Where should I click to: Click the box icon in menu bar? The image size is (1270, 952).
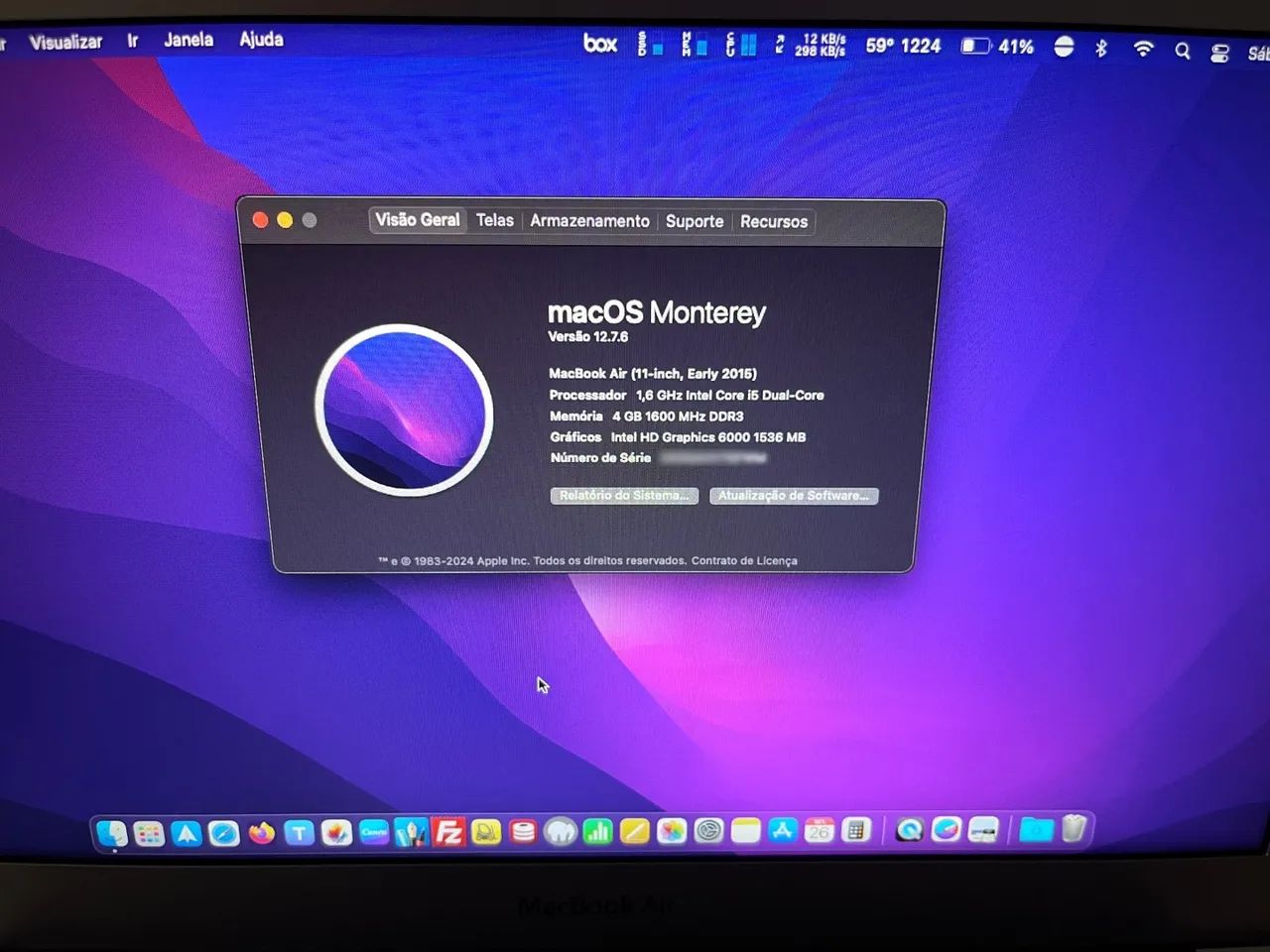coord(600,44)
